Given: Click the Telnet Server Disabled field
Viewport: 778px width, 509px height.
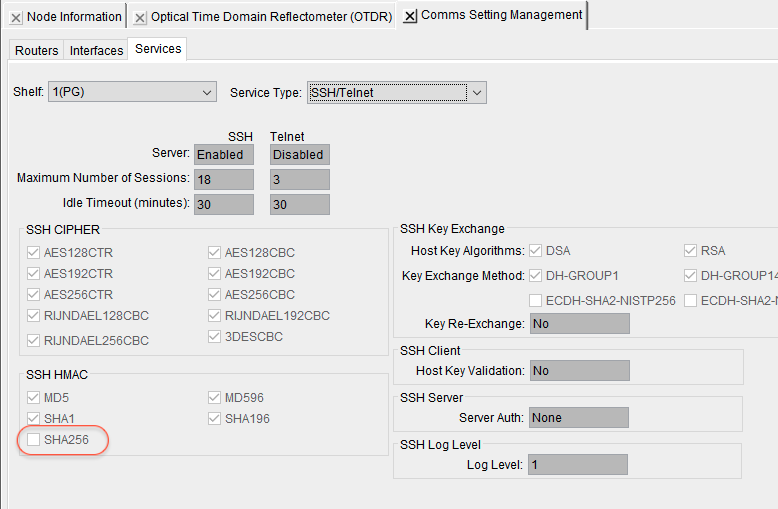Looking at the screenshot, I should click(300, 155).
